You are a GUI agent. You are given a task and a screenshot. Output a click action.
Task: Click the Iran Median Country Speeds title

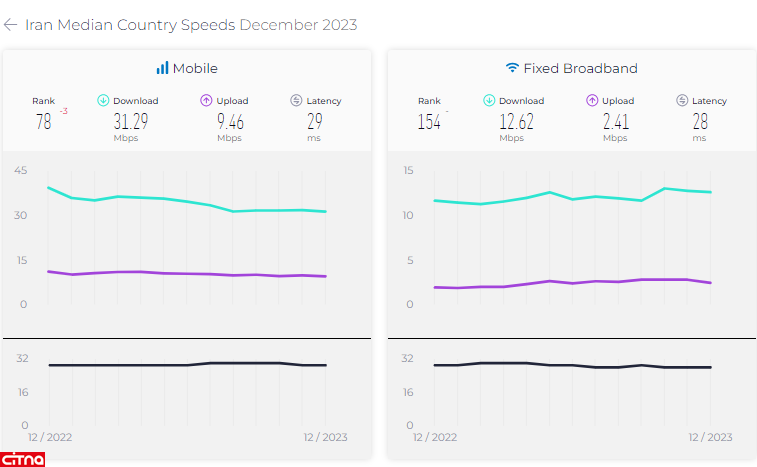click(130, 25)
